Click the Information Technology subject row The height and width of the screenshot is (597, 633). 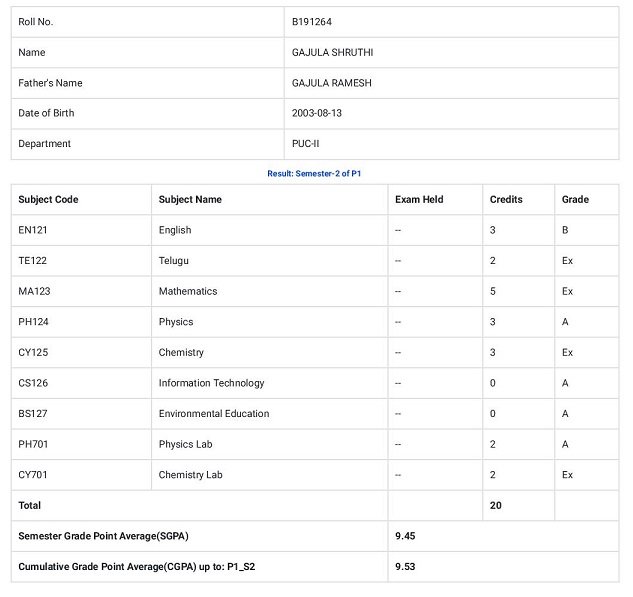click(315, 383)
